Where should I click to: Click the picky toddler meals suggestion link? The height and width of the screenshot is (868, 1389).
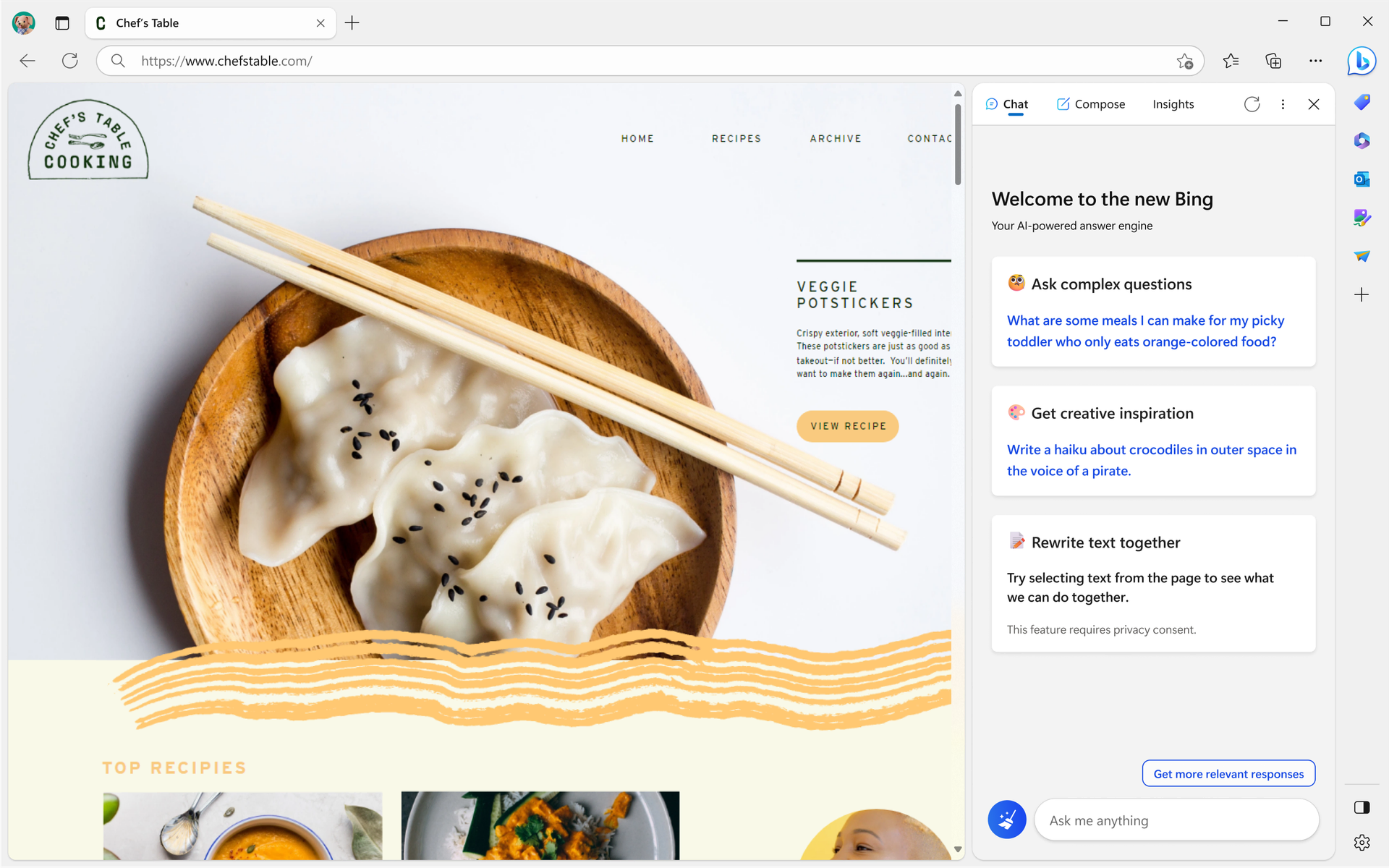click(x=1143, y=330)
